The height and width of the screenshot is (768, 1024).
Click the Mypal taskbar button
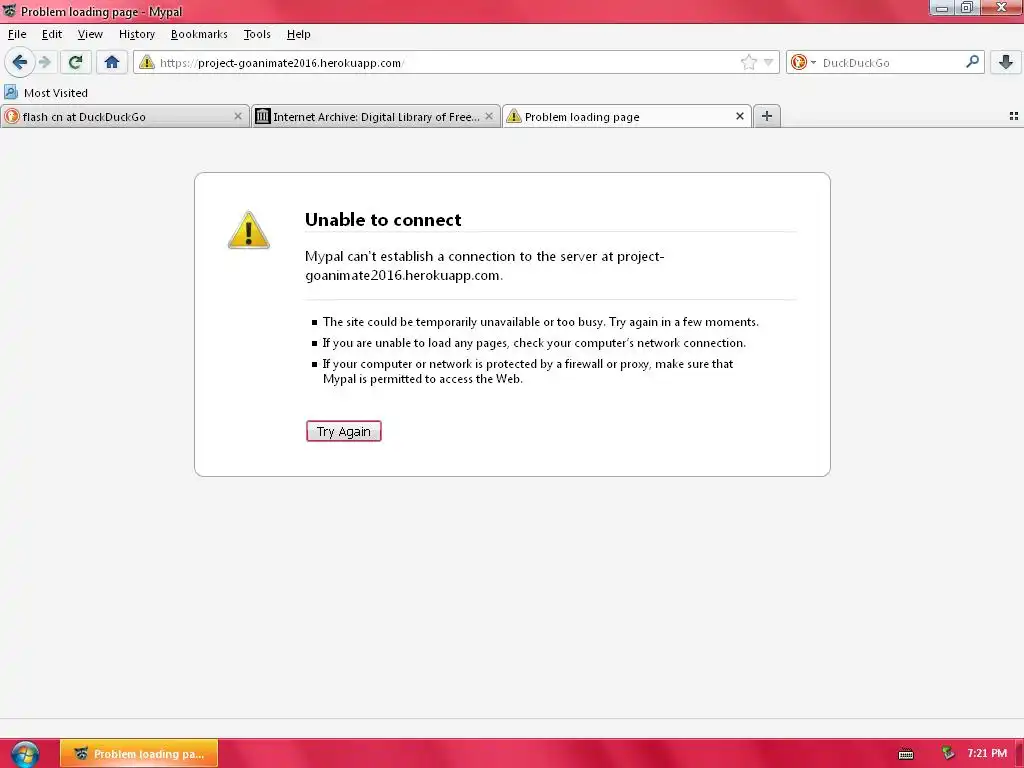(x=139, y=754)
